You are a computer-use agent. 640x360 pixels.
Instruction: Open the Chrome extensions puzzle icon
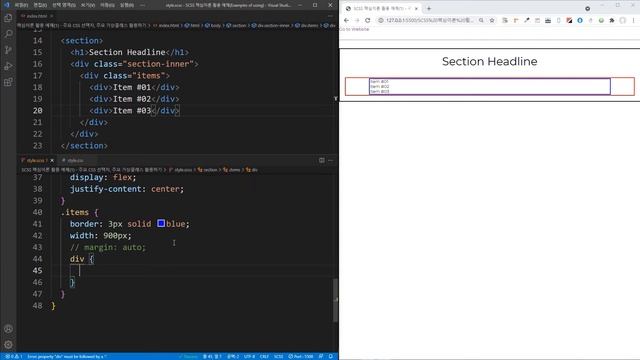point(611,20)
